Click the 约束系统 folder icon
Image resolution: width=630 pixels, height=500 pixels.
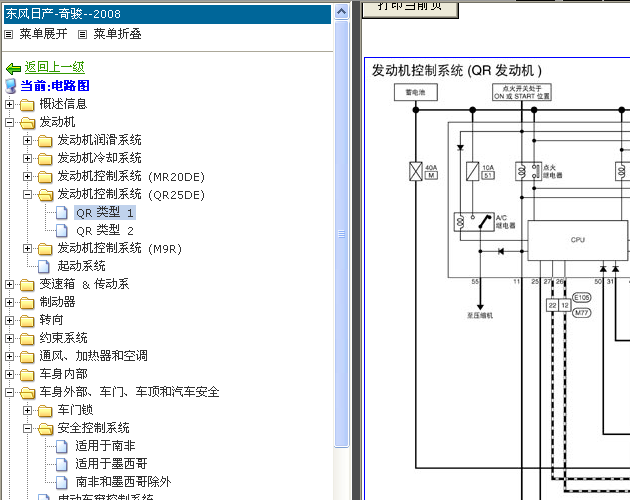[x=27, y=339]
